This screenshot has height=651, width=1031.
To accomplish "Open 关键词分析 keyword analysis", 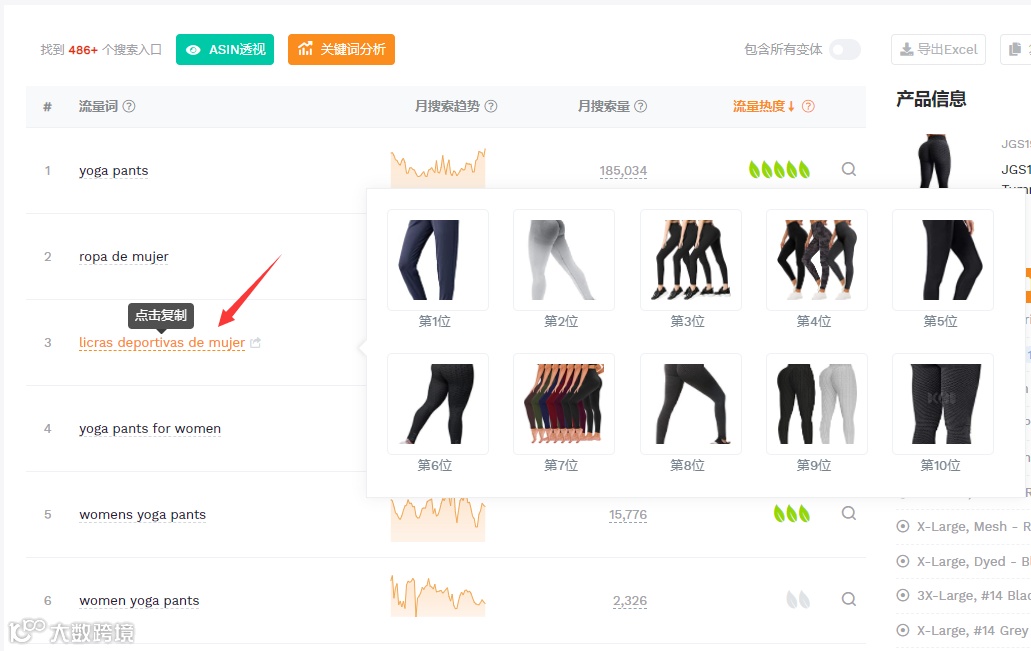I will pos(341,49).
